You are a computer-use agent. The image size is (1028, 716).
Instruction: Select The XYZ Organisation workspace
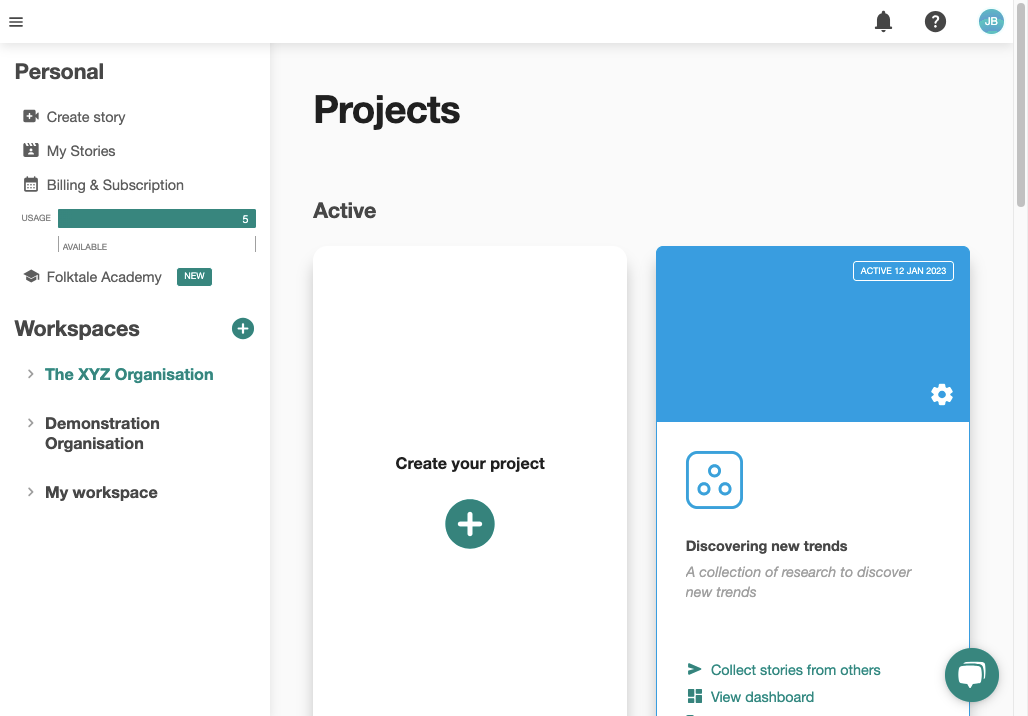tap(129, 374)
